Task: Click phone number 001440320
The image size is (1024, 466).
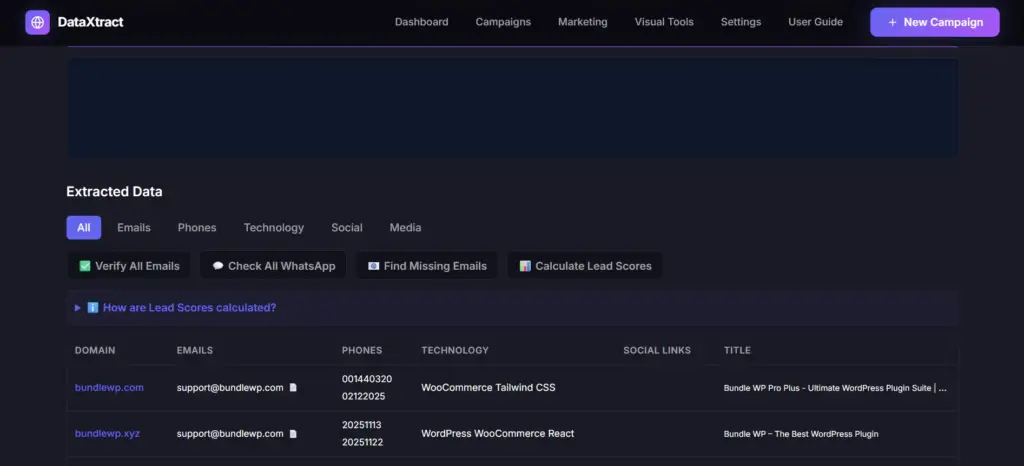Action: point(367,379)
